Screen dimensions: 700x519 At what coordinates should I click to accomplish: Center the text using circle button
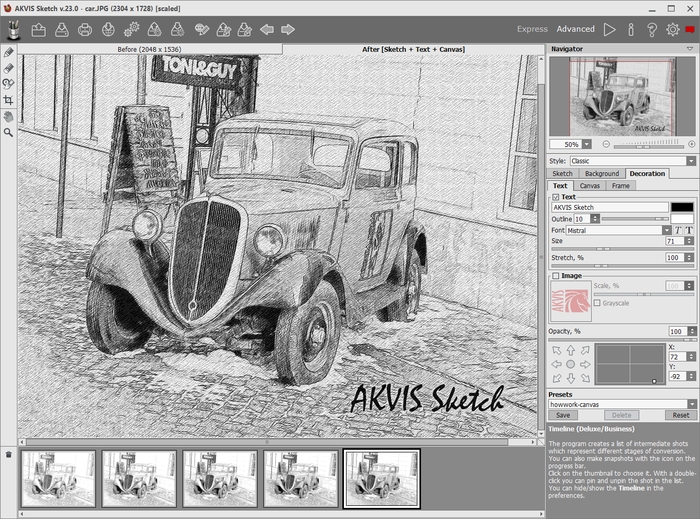[571, 364]
